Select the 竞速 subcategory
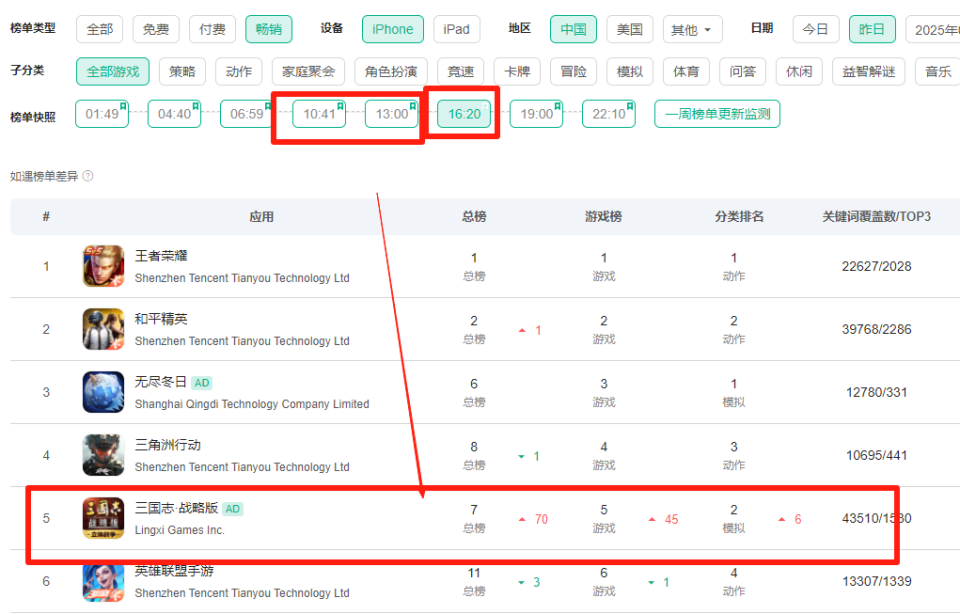960x614 pixels. point(461,72)
